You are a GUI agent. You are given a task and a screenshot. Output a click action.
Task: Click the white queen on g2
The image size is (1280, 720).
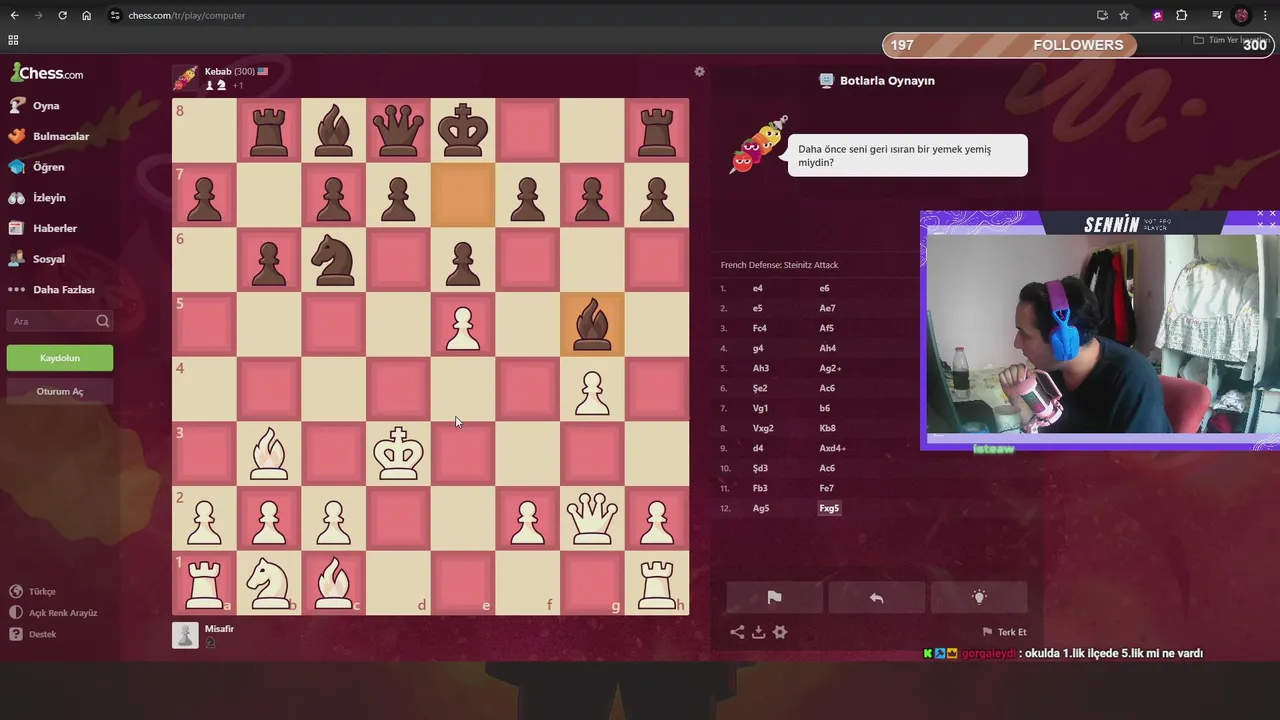click(x=592, y=519)
